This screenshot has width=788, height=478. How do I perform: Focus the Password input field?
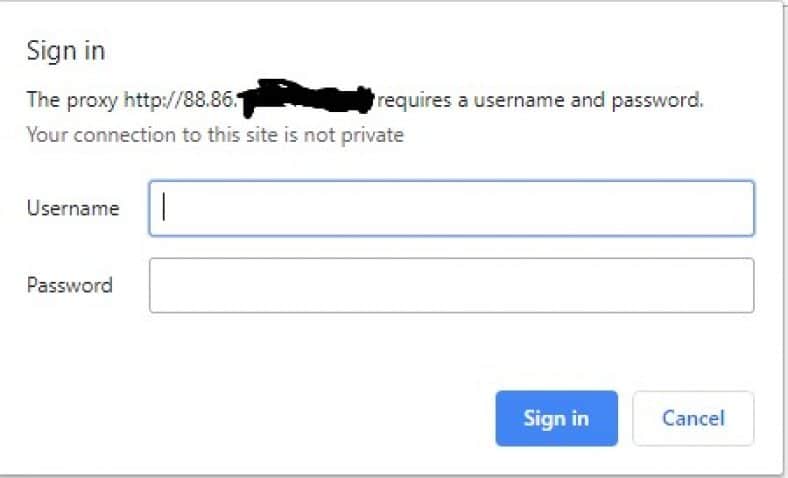click(451, 285)
